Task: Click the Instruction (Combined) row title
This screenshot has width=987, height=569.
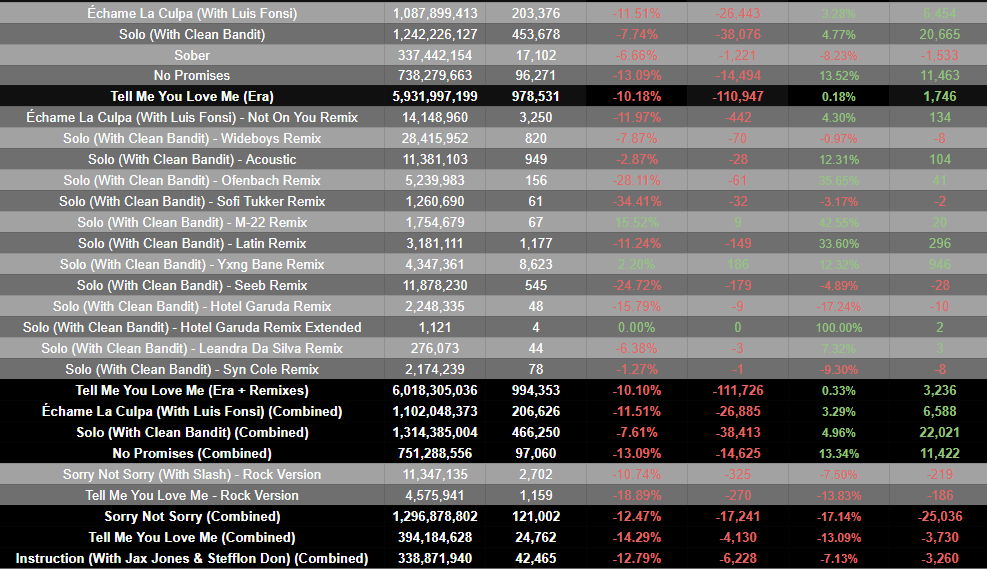Action: click(192, 558)
